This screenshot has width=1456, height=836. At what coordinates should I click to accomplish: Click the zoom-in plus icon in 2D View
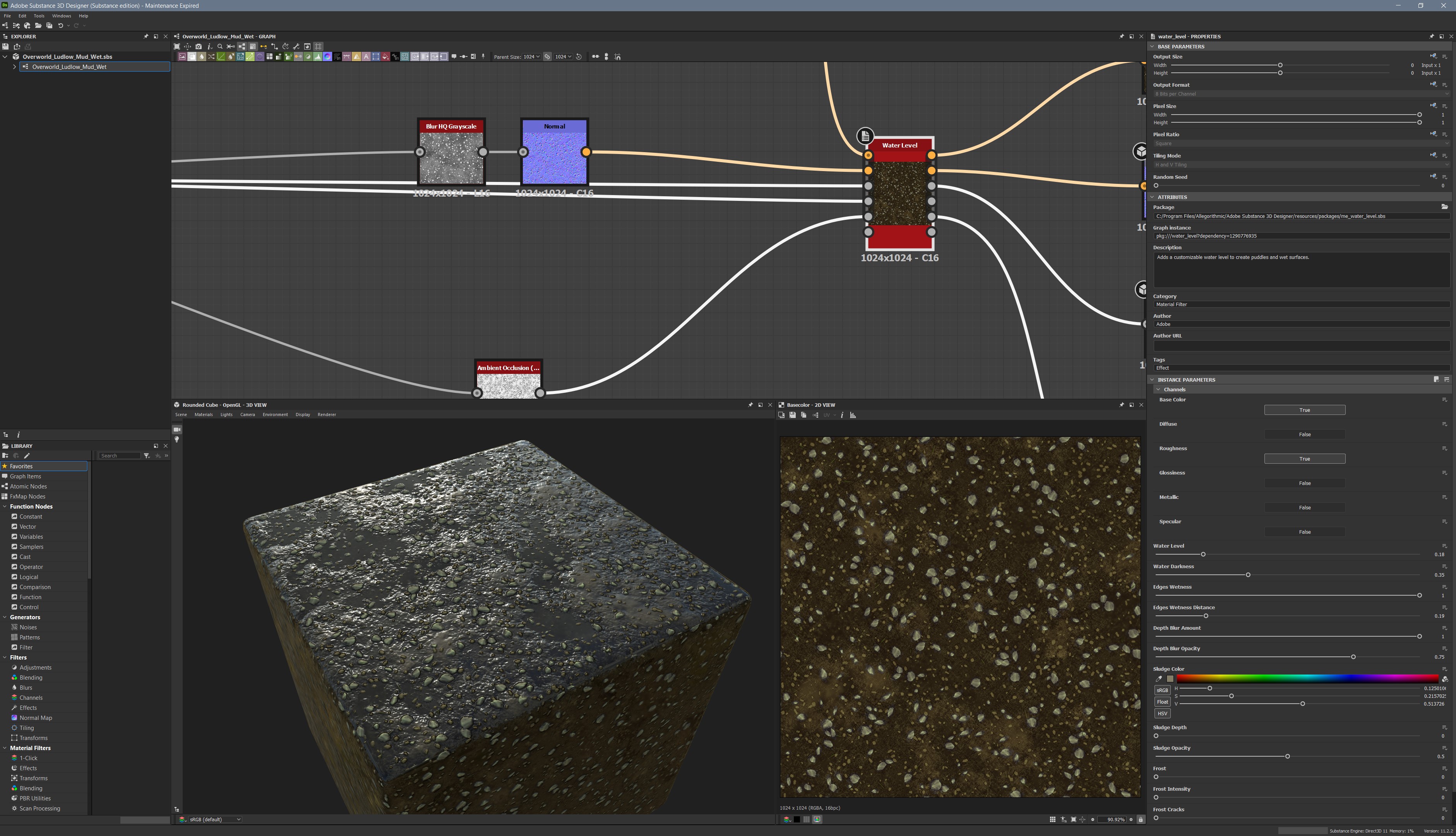pyautogui.click(x=1131, y=819)
